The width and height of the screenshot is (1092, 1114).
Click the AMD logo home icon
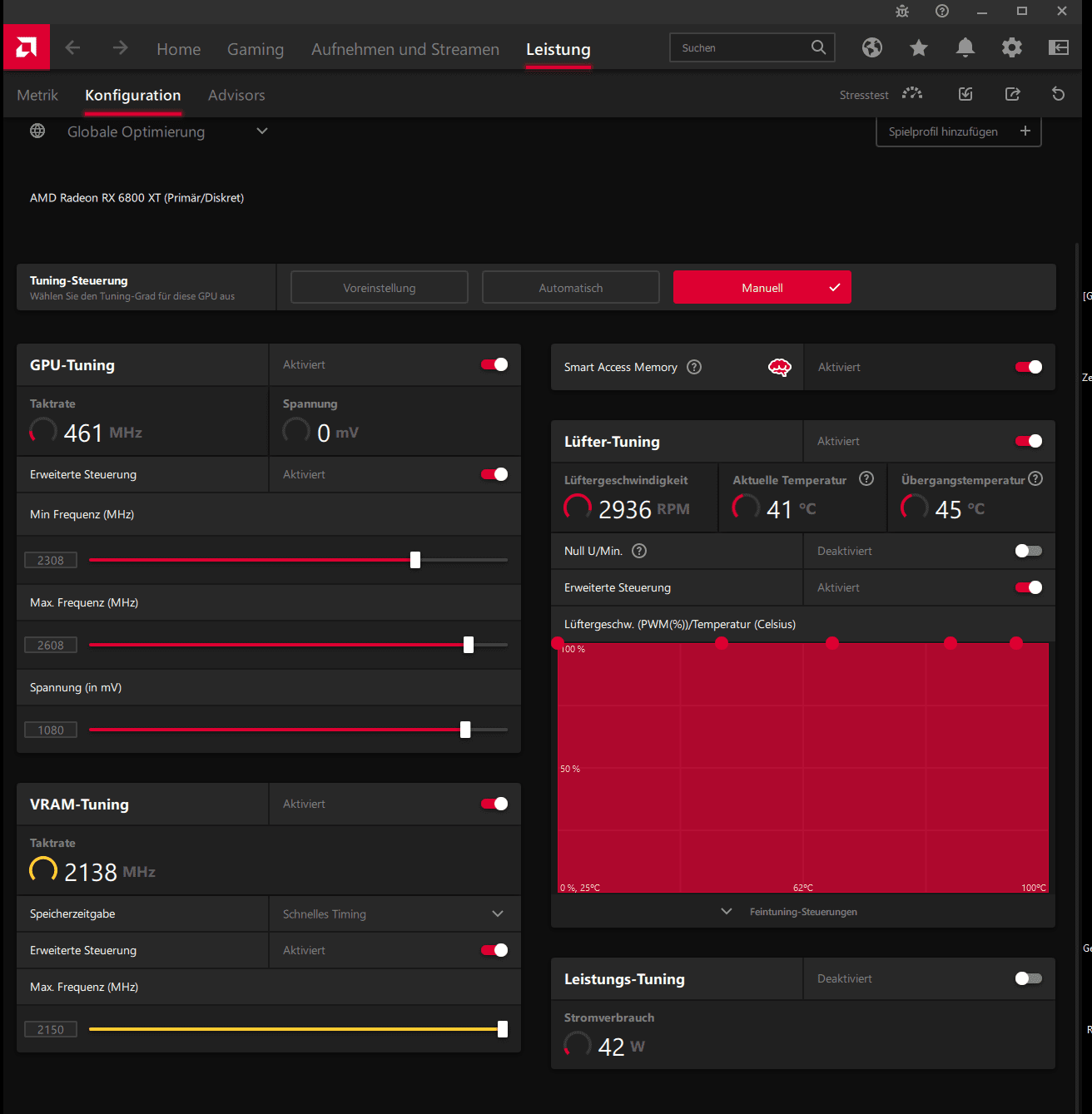click(x=27, y=47)
